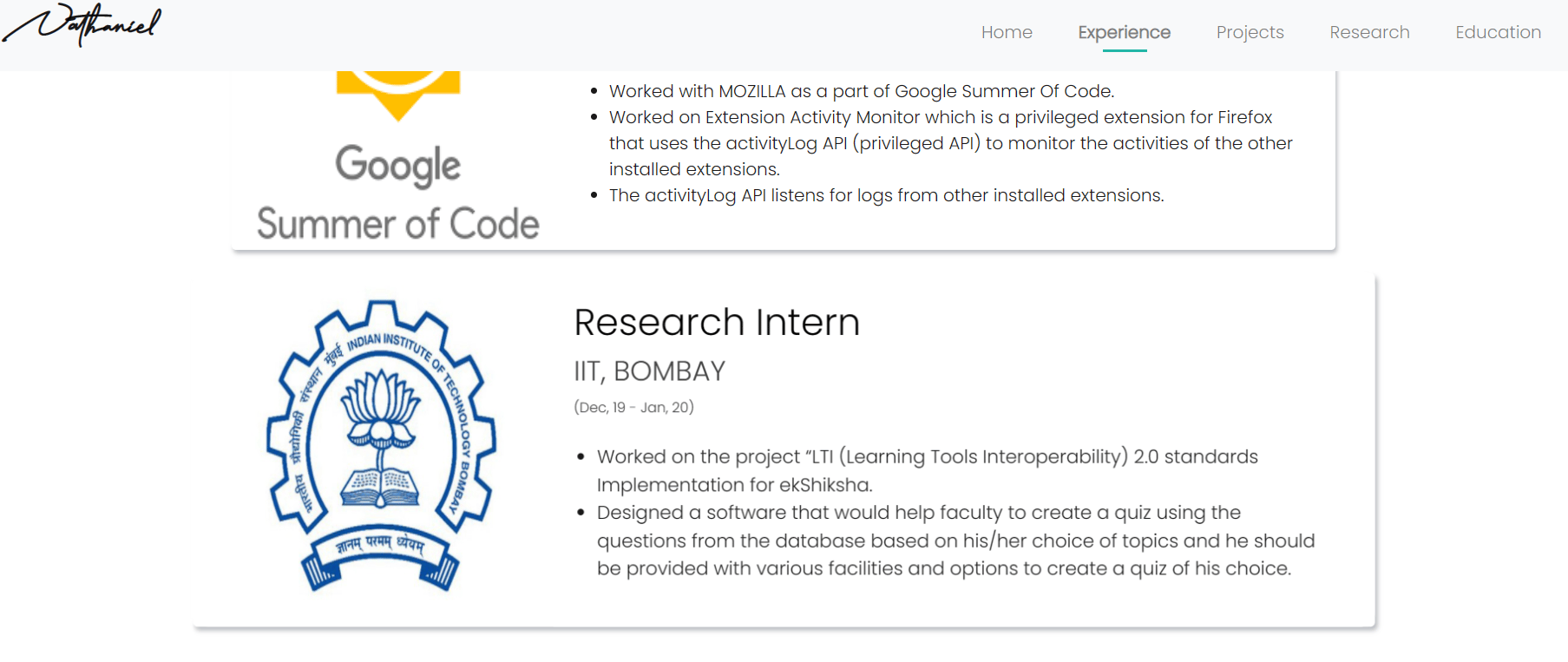The width and height of the screenshot is (1568, 662).
Task: Click the "Research Intern" heading
Action: 717,322
